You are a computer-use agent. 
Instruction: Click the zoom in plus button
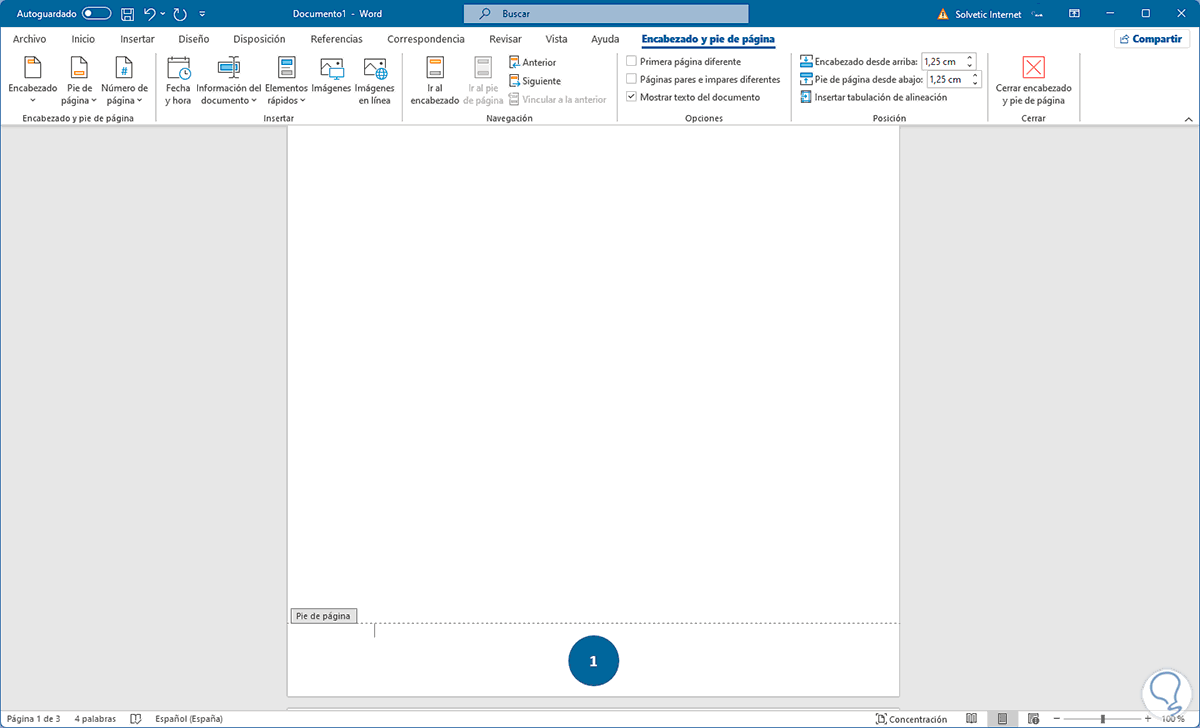(1148, 719)
